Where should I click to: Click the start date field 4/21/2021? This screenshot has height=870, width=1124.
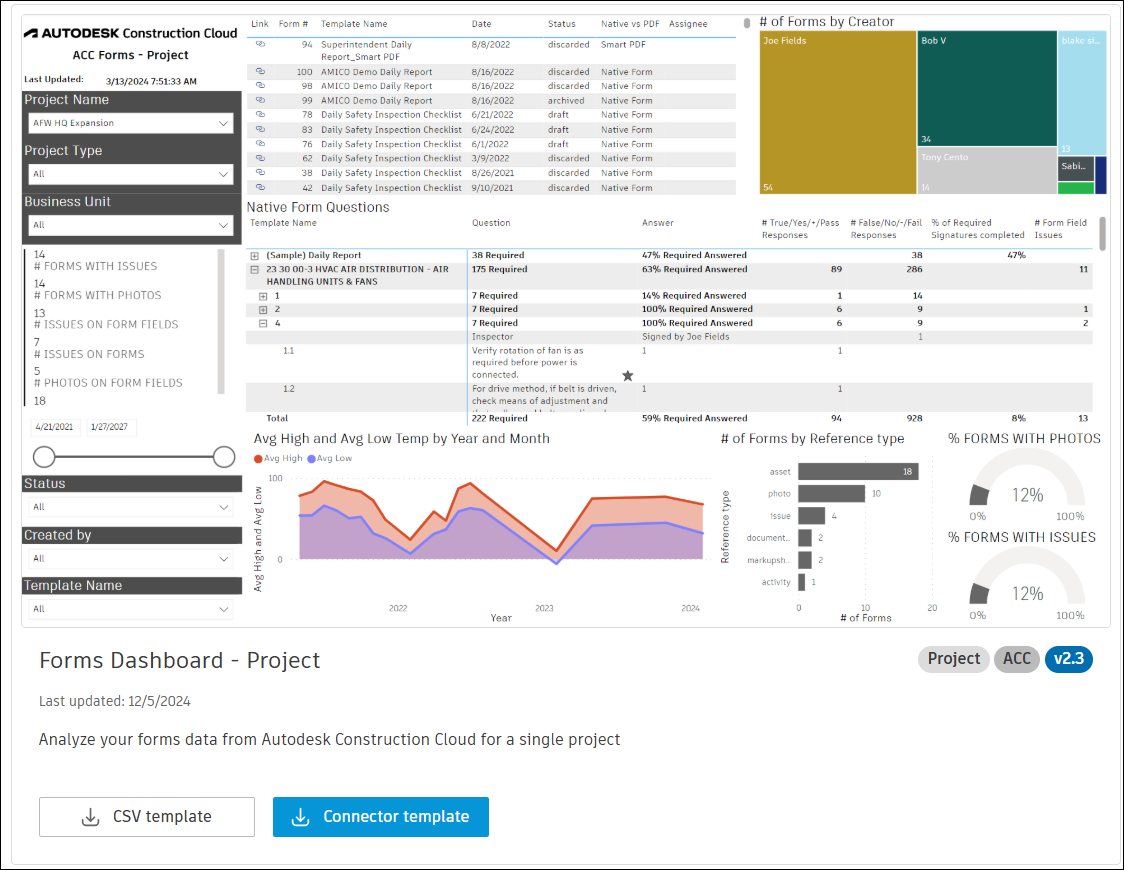pos(54,427)
